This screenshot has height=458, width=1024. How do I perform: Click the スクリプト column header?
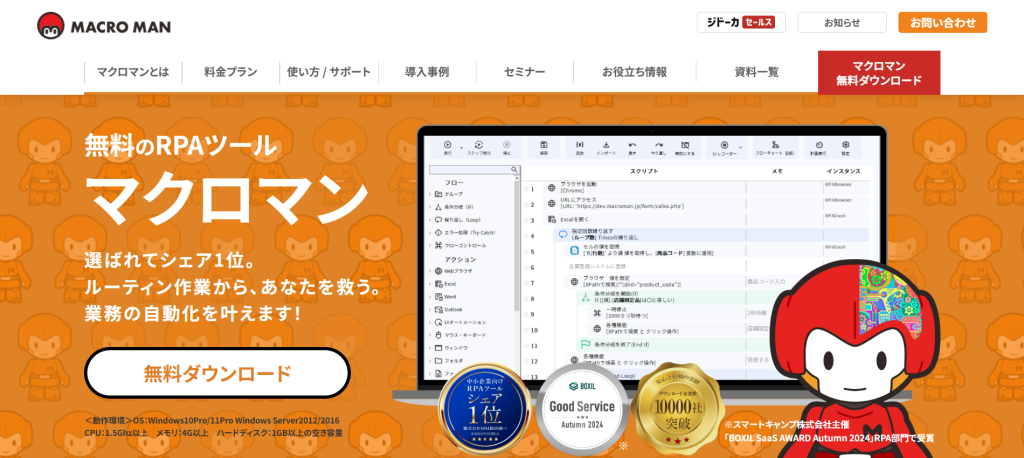coord(643,171)
